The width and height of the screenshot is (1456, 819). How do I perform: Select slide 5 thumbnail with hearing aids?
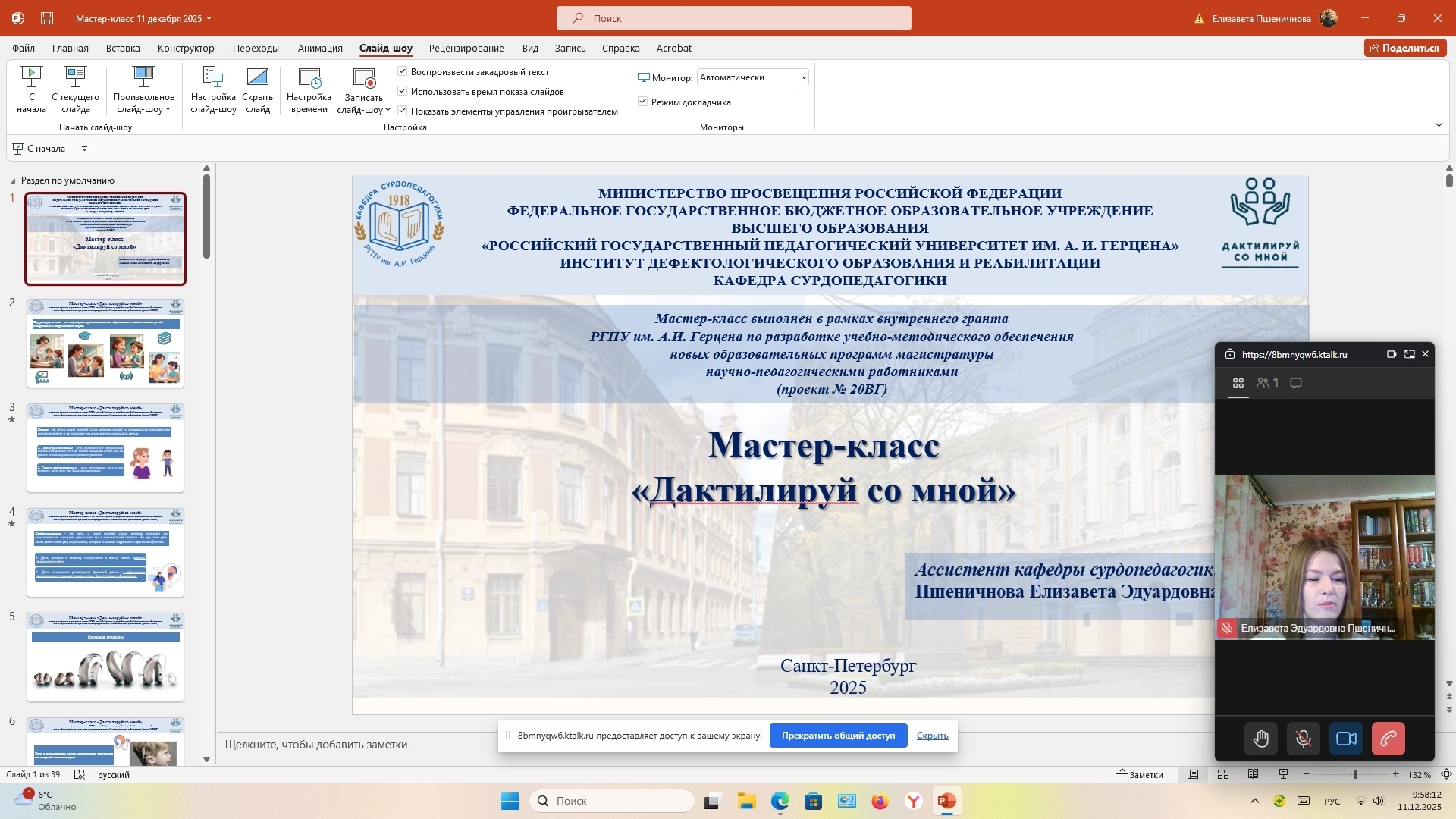click(105, 657)
